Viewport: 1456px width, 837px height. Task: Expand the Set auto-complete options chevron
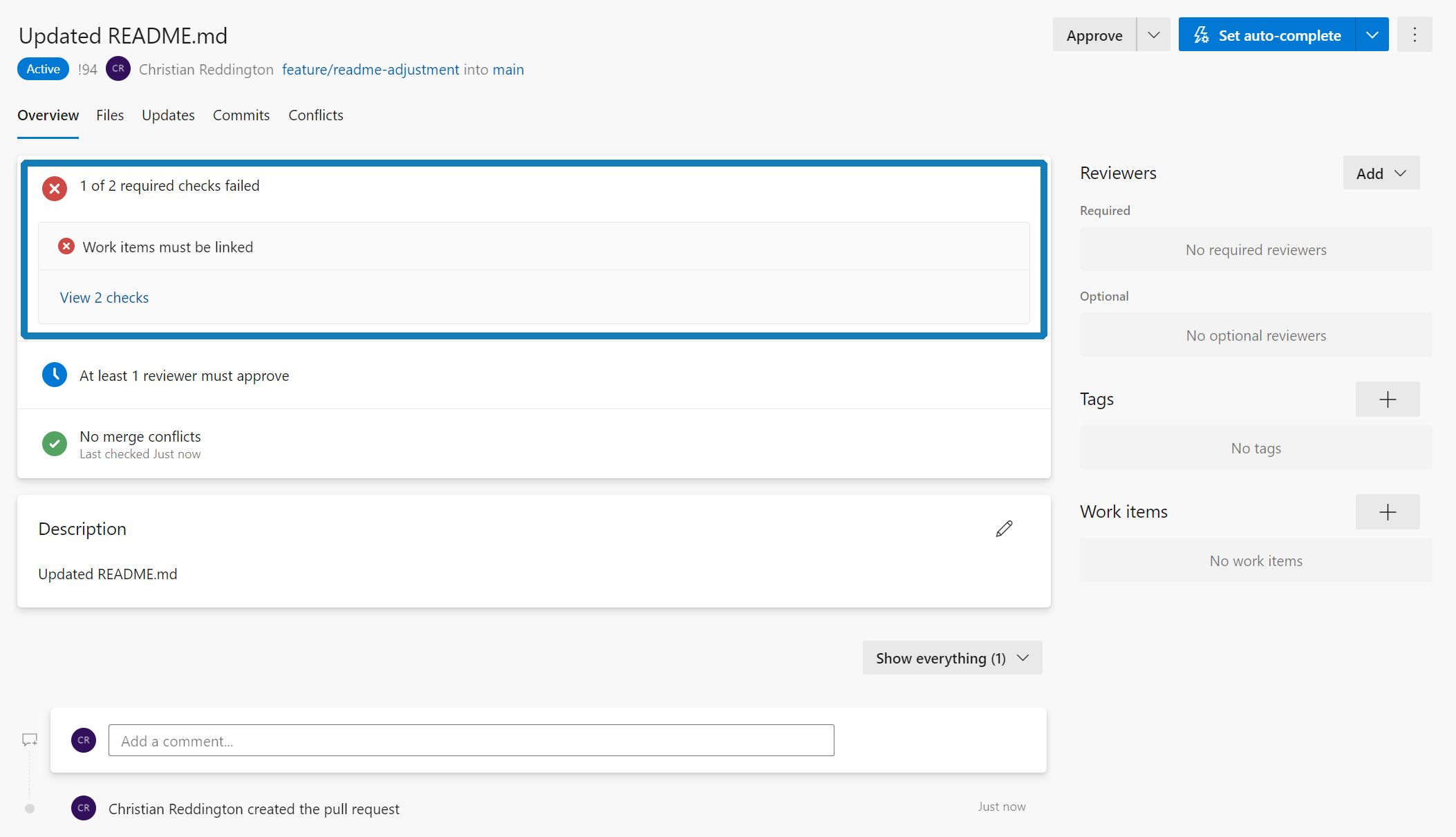click(x=1372, y=35)
